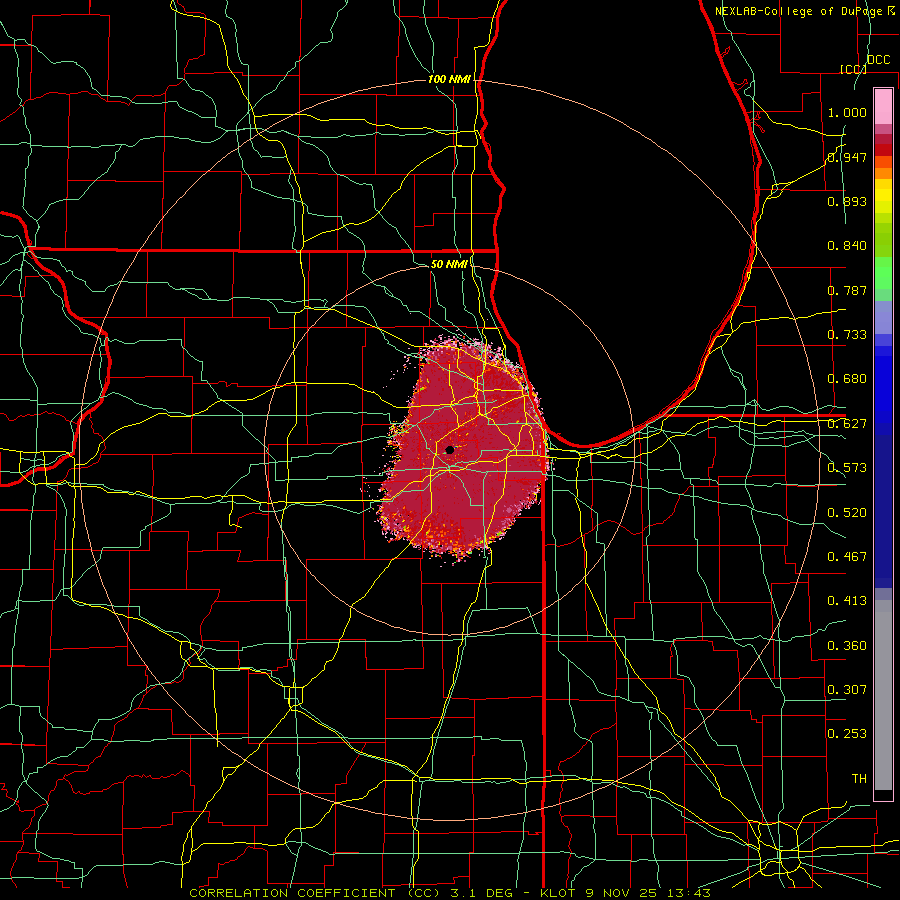The height and width of the screenshot is (900, 900).
Task: Select the 0.627 legend value
Action: (847, 424)
